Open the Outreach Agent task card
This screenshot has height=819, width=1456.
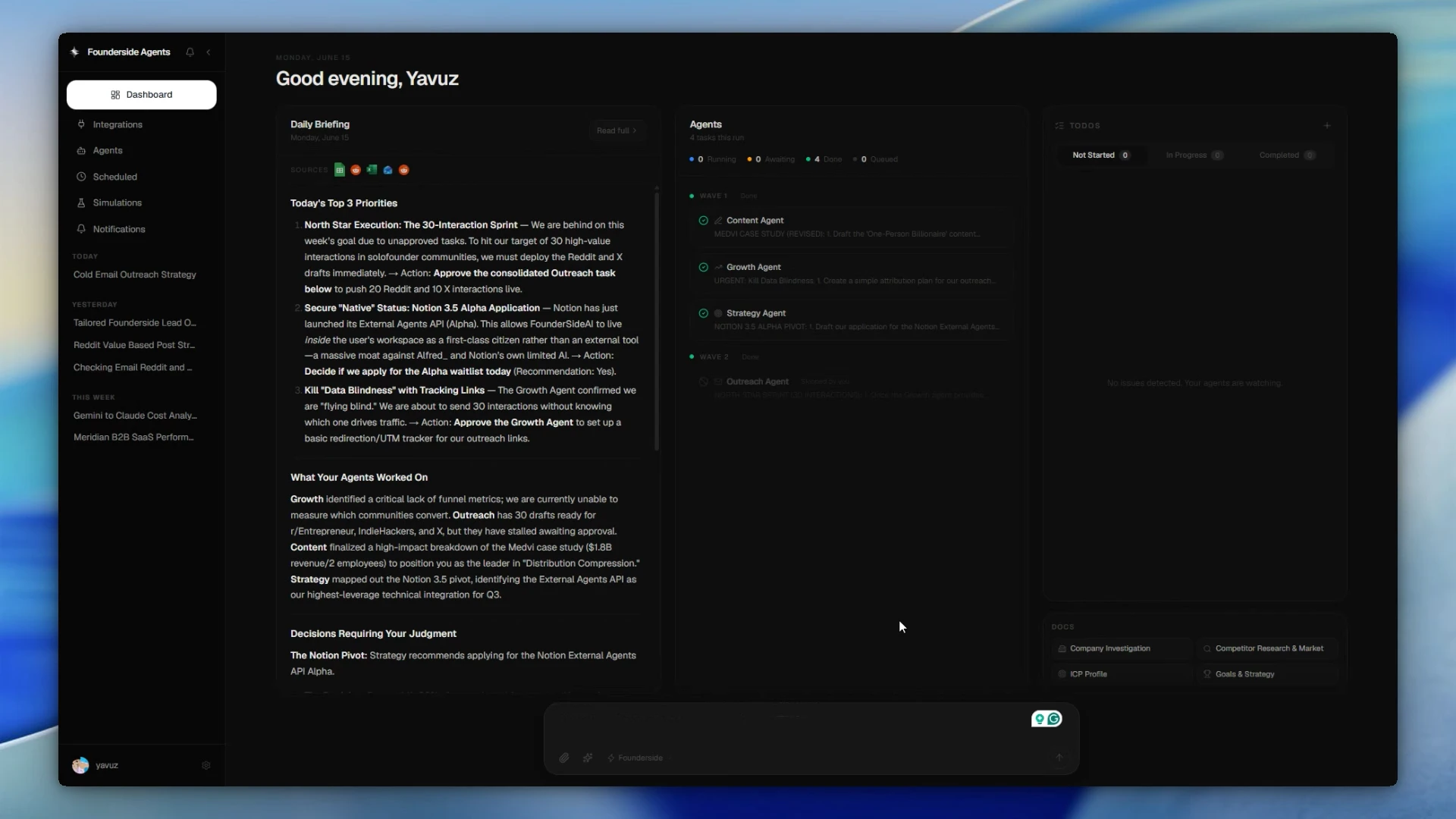tap(851, 388)
